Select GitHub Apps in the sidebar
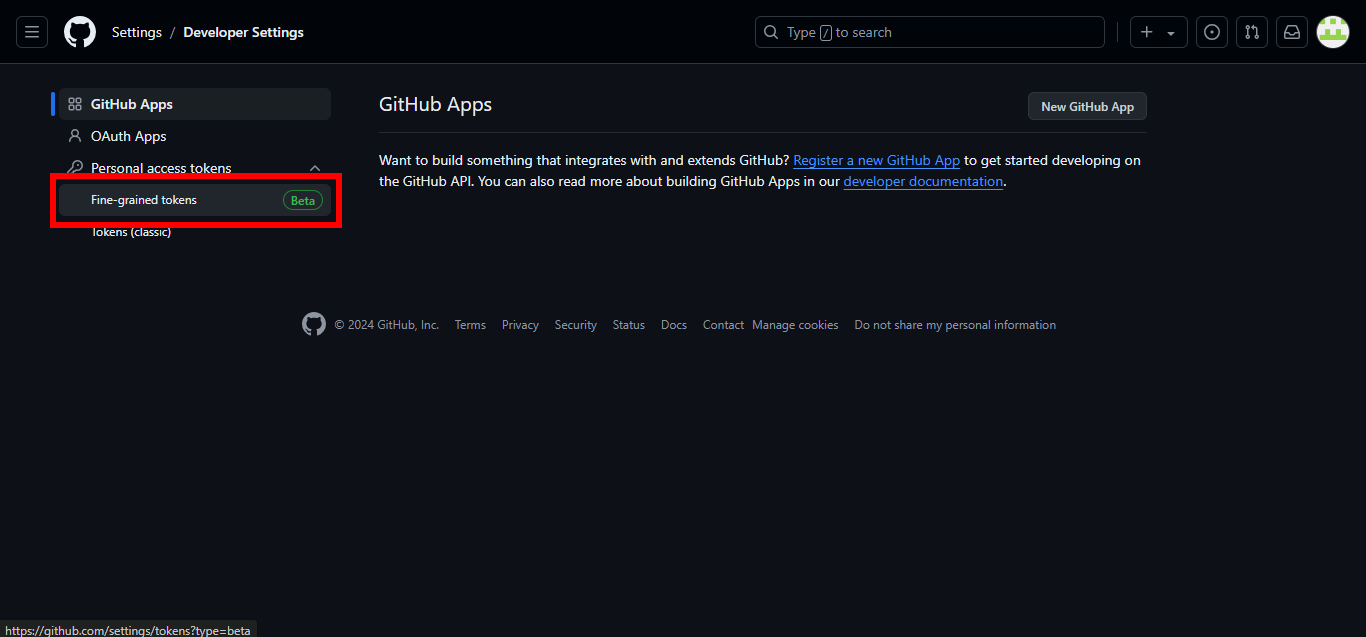This screenshot has height=637, width=1366. [x=132, y=104]
